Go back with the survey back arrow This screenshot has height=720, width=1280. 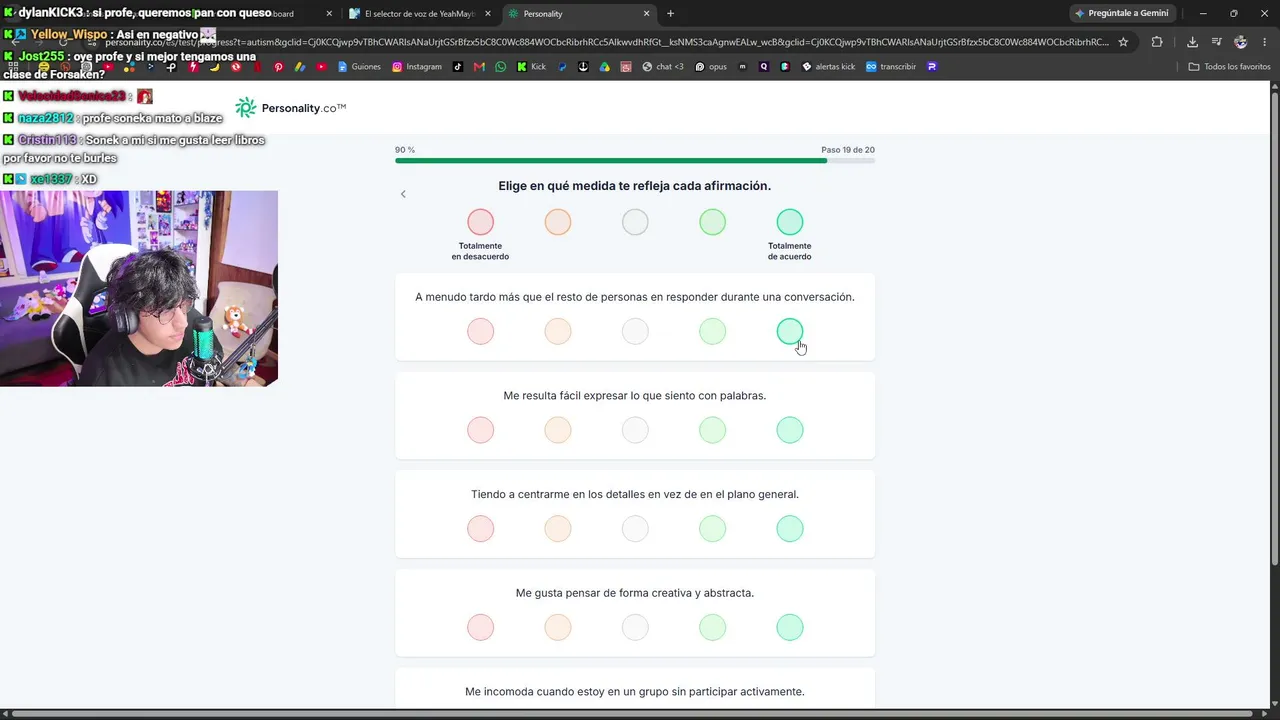(x=403, y=194)
